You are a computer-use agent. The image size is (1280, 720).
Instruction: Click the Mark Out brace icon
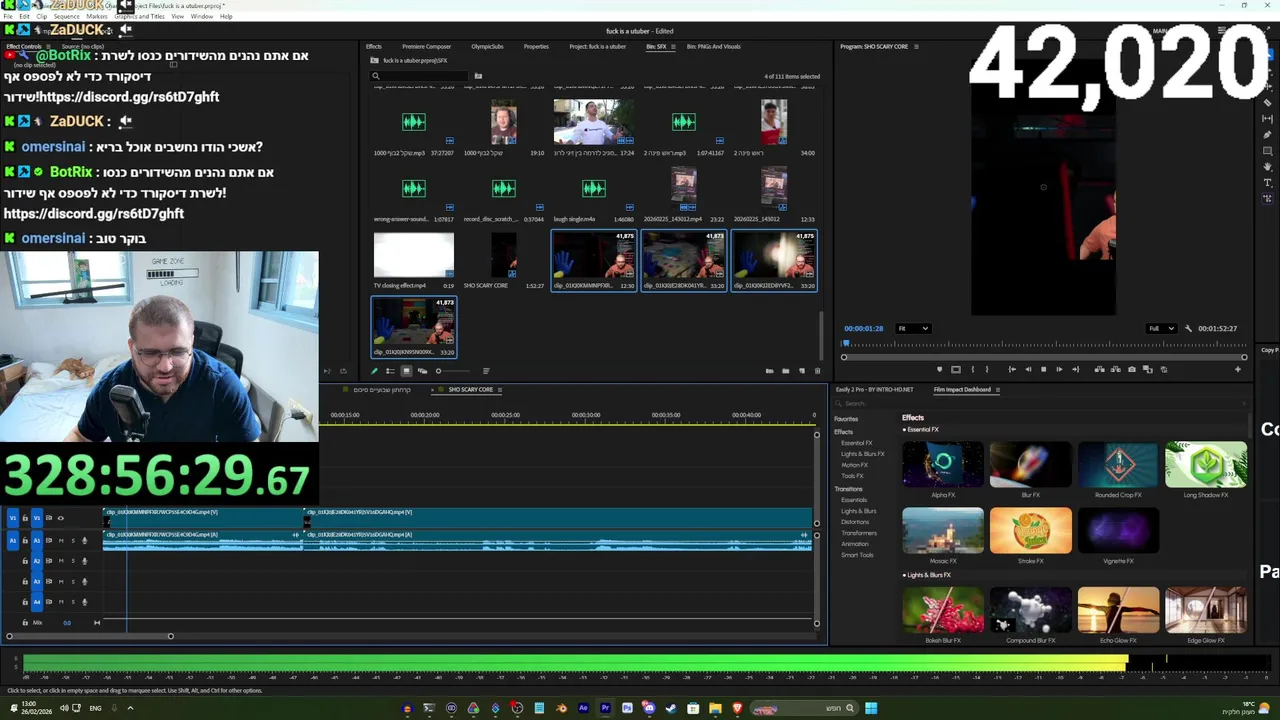pos(987,369)
